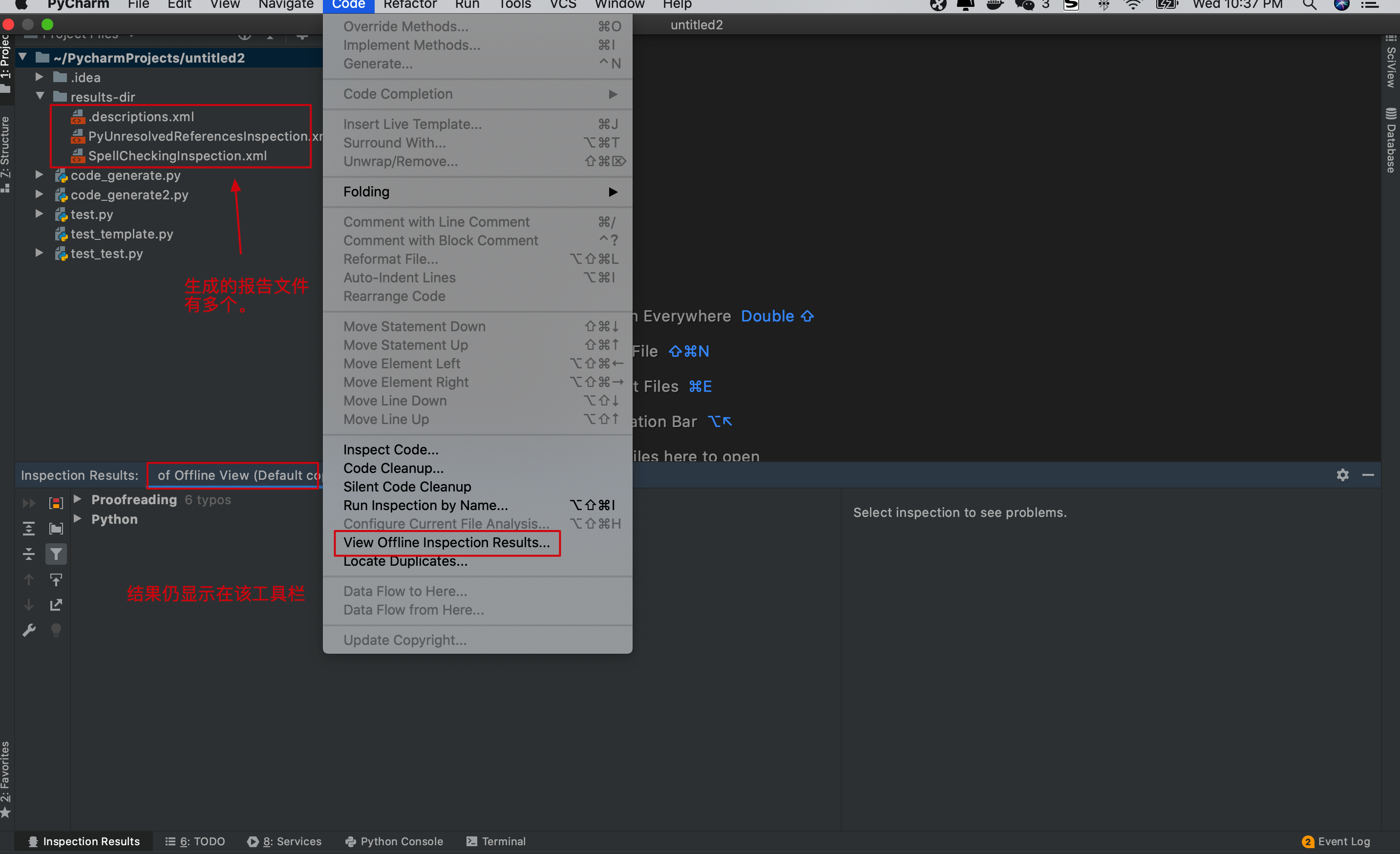Toggle the Filter resolved items funnel
Screen dimensions: 1400x854
tap(56, 554)
